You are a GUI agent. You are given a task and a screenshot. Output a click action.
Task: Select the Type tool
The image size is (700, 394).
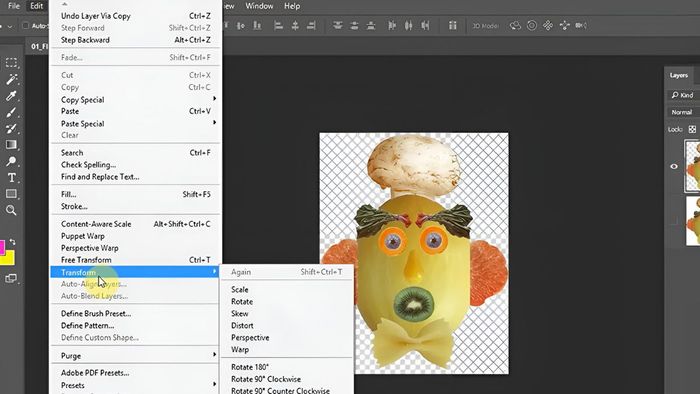[11, 178]
